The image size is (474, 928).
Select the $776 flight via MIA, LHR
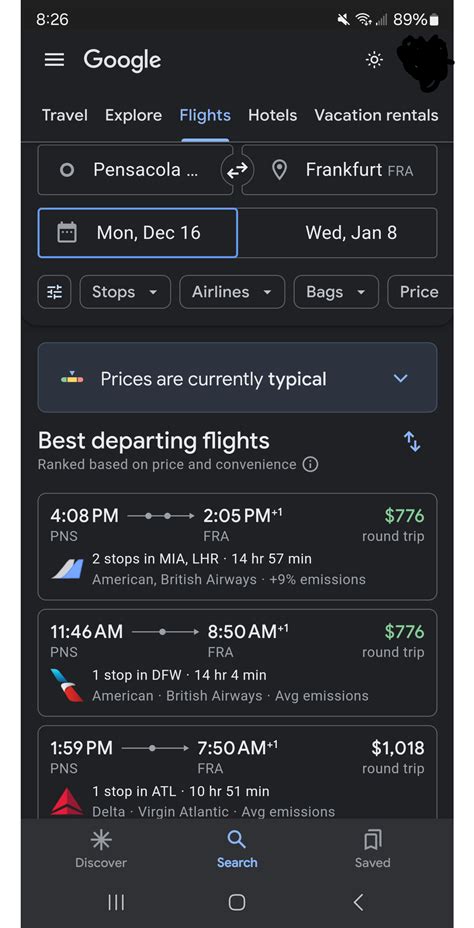(x=237, y=547)
